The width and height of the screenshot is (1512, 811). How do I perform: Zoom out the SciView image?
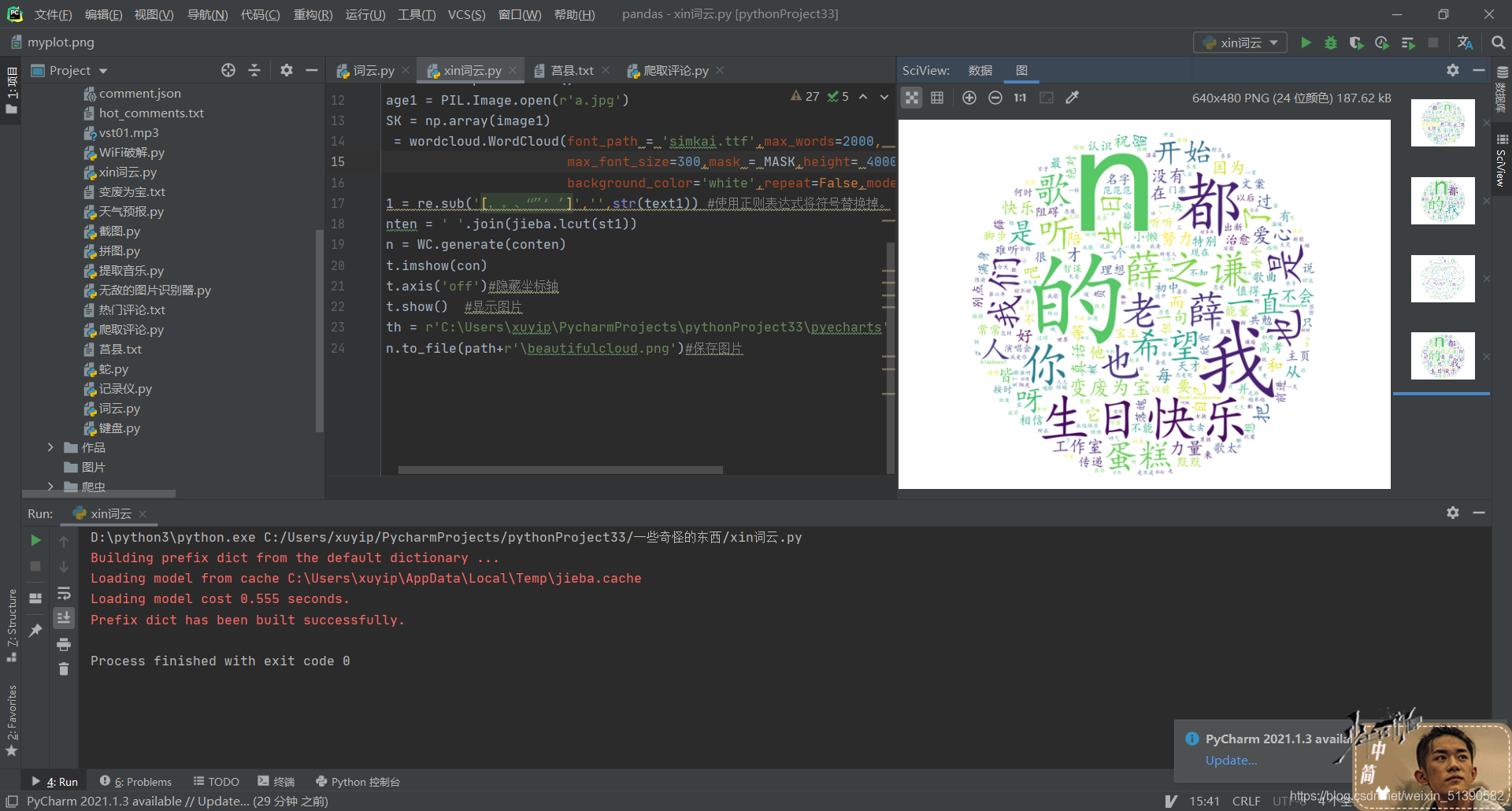[x=995, y=98]
